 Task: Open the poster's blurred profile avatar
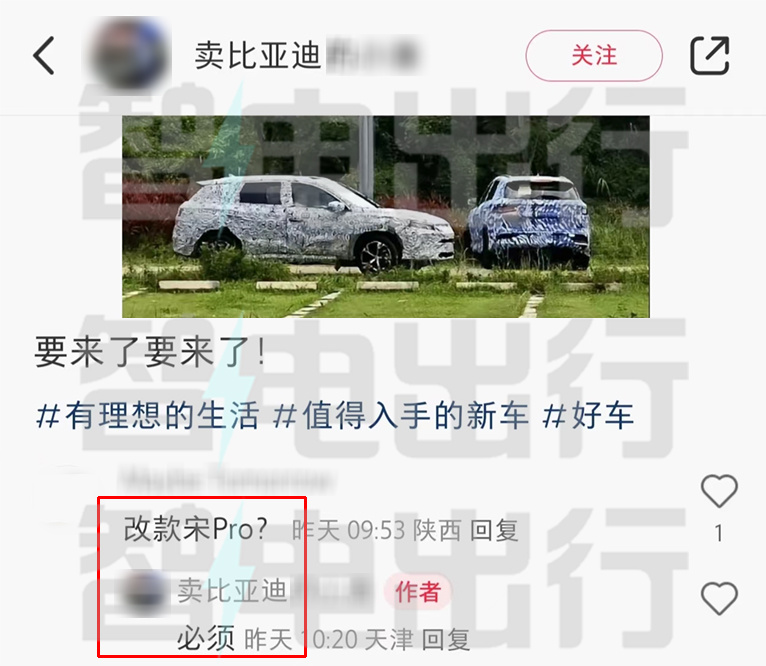tap(129, 53)
